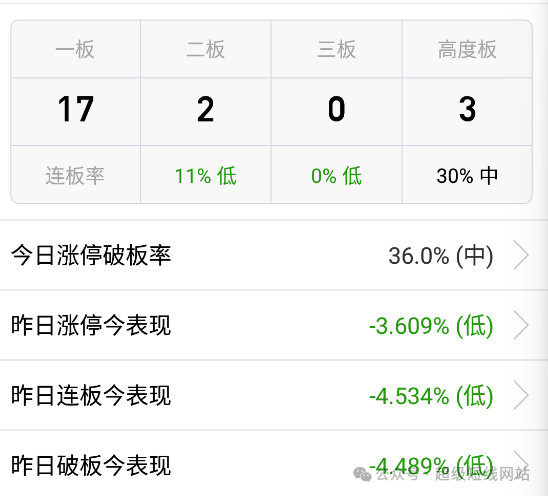Image resolution: width=548 pixels, height=496 pixels.
Task: Click the 30% 中 rate cell
Action: tap(467, 175)
